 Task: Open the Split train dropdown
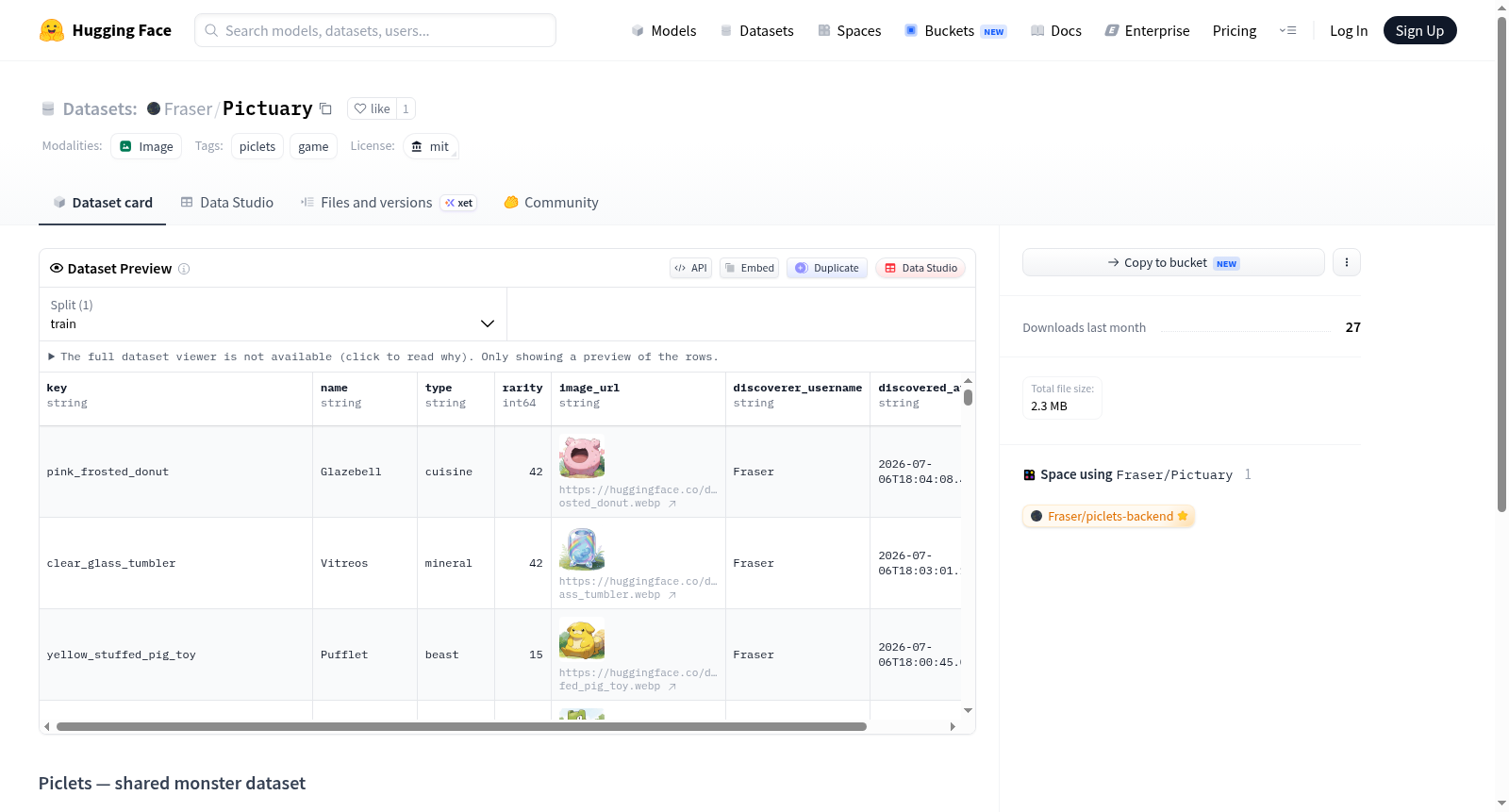pos(273,314)
